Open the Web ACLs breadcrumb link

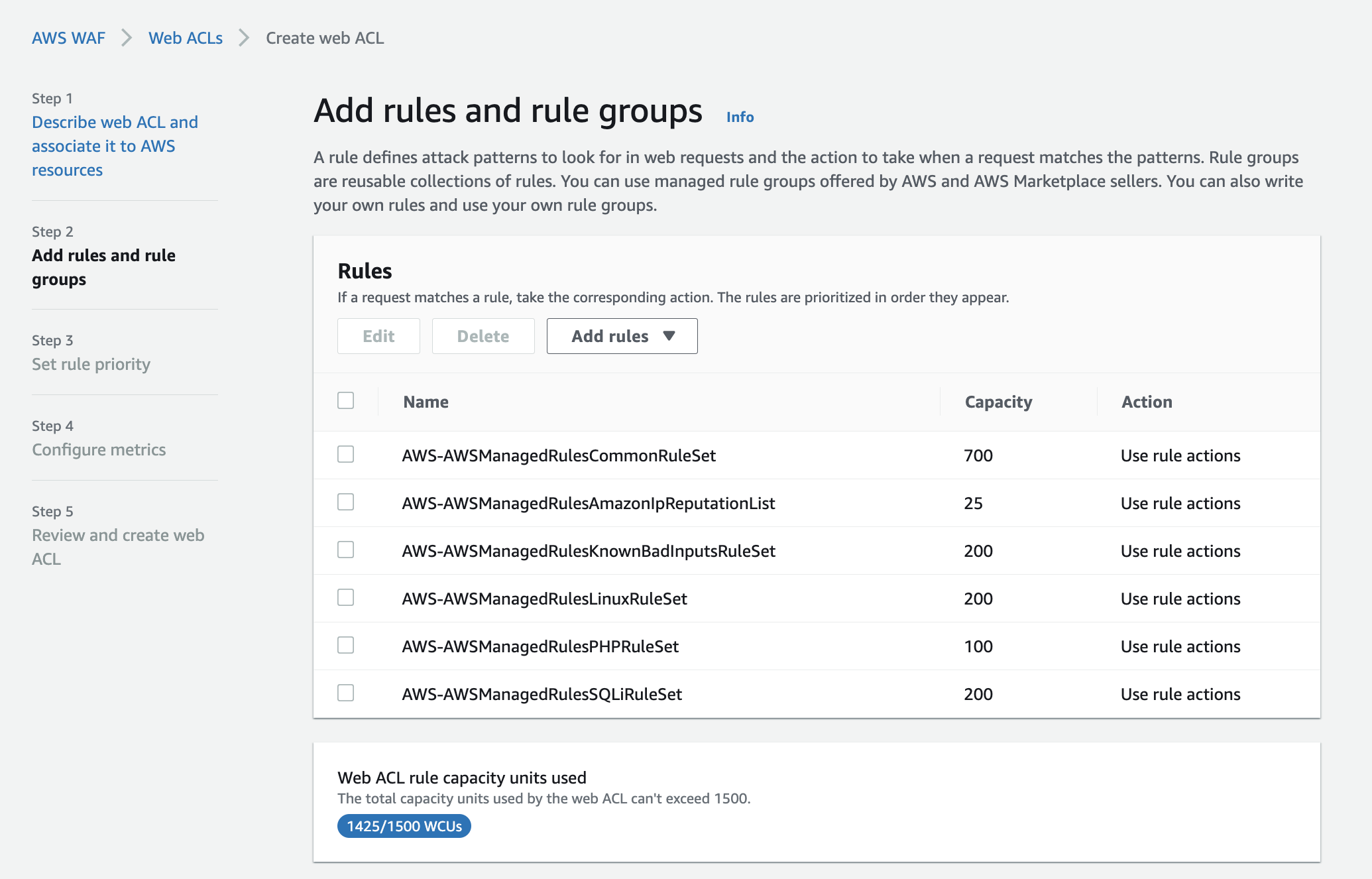185,38
